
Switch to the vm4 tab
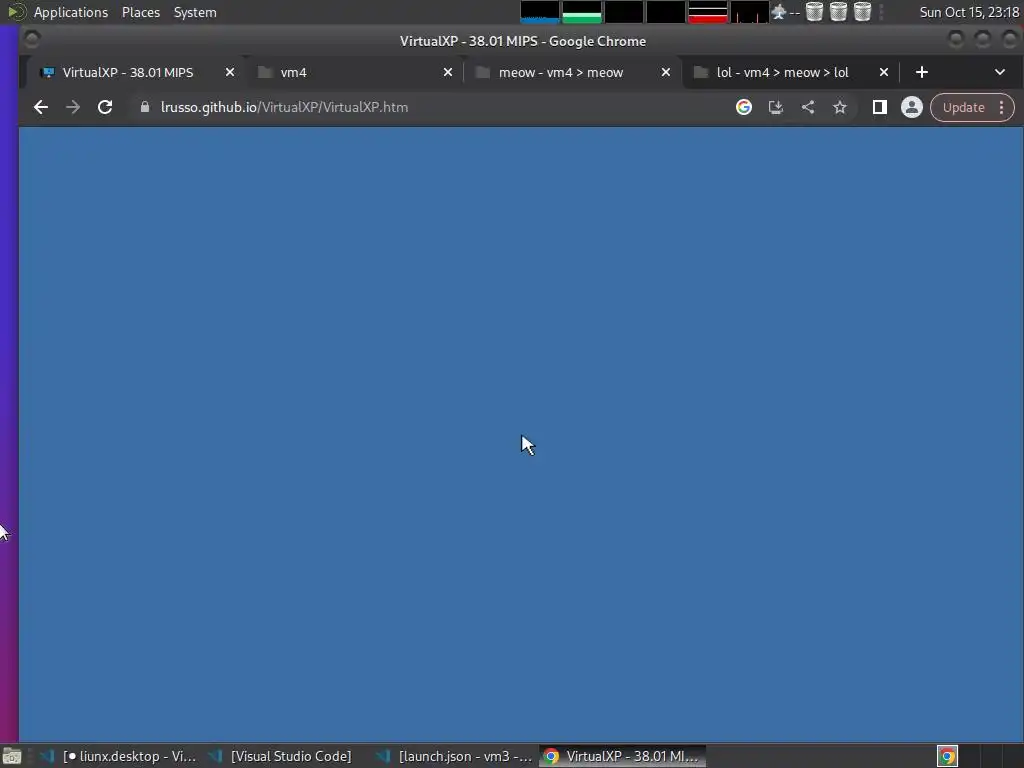tap(355, 72)
